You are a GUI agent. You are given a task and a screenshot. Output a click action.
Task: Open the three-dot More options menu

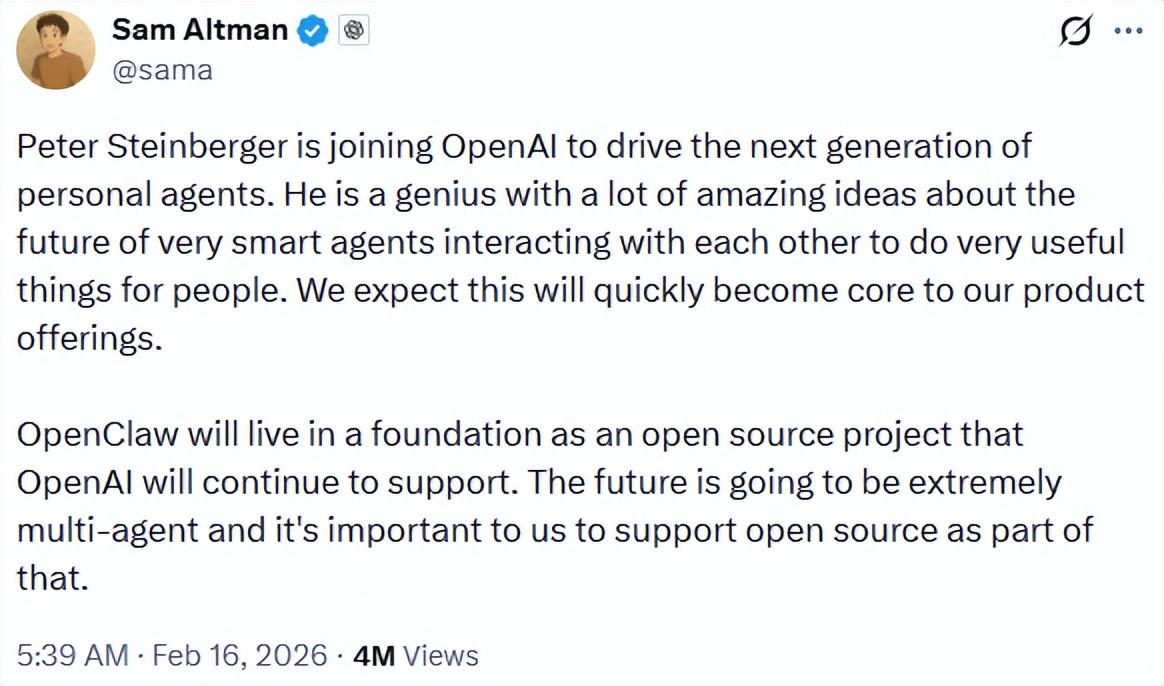point(1128,31)
